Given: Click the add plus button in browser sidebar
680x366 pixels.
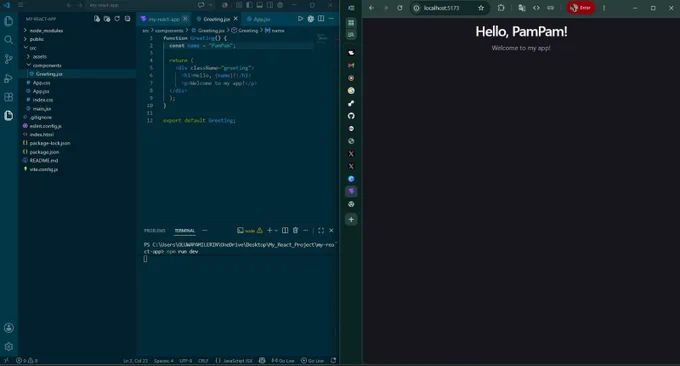Looking at the screenshot, I should 351,219.
